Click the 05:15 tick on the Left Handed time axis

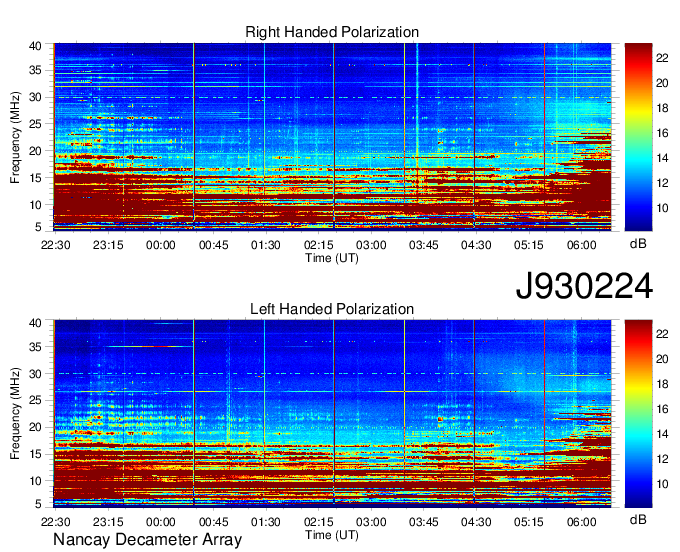[x=529, y=522]
